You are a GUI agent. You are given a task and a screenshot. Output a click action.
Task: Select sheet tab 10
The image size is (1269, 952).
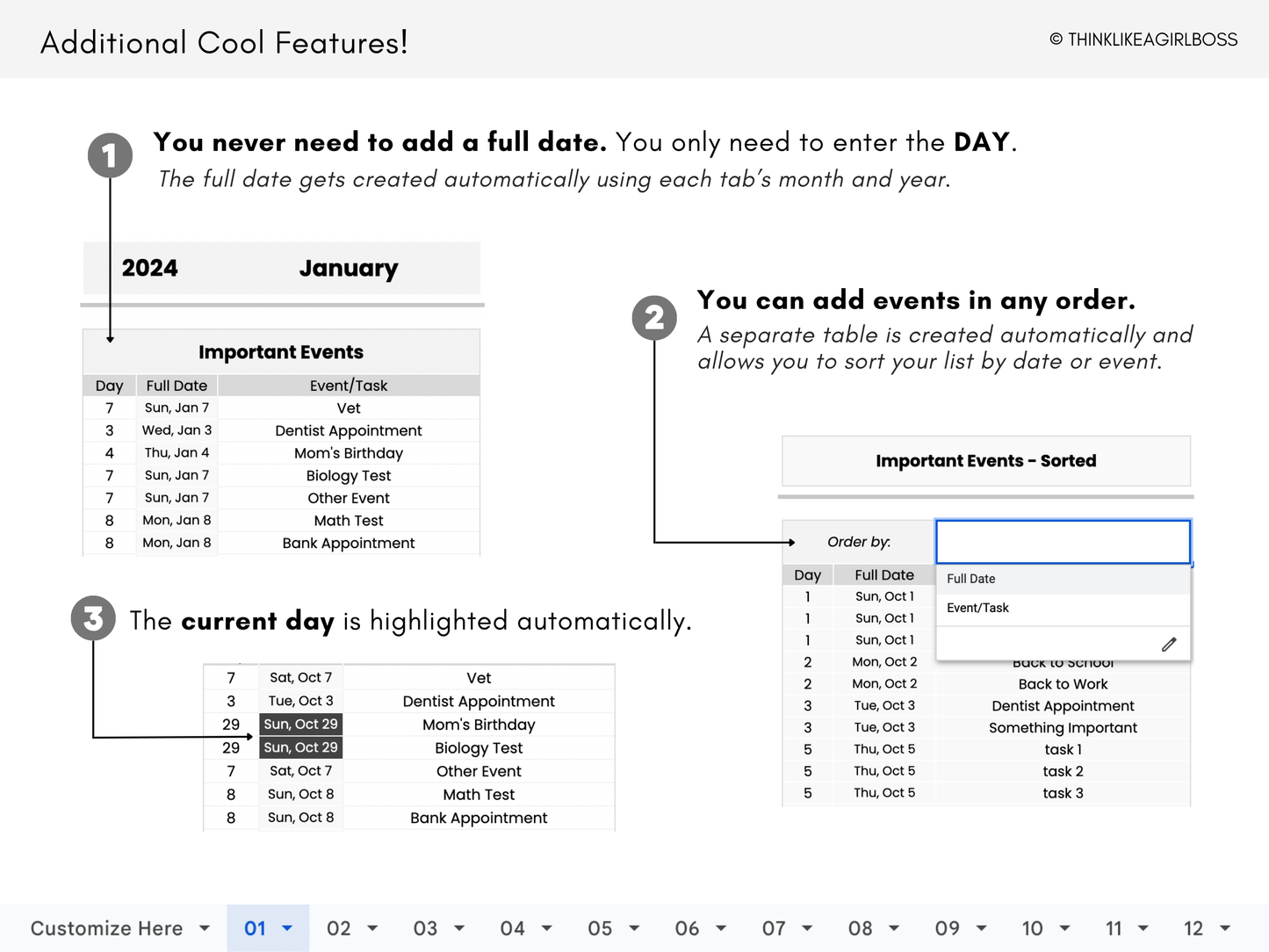pos(1032,928)
